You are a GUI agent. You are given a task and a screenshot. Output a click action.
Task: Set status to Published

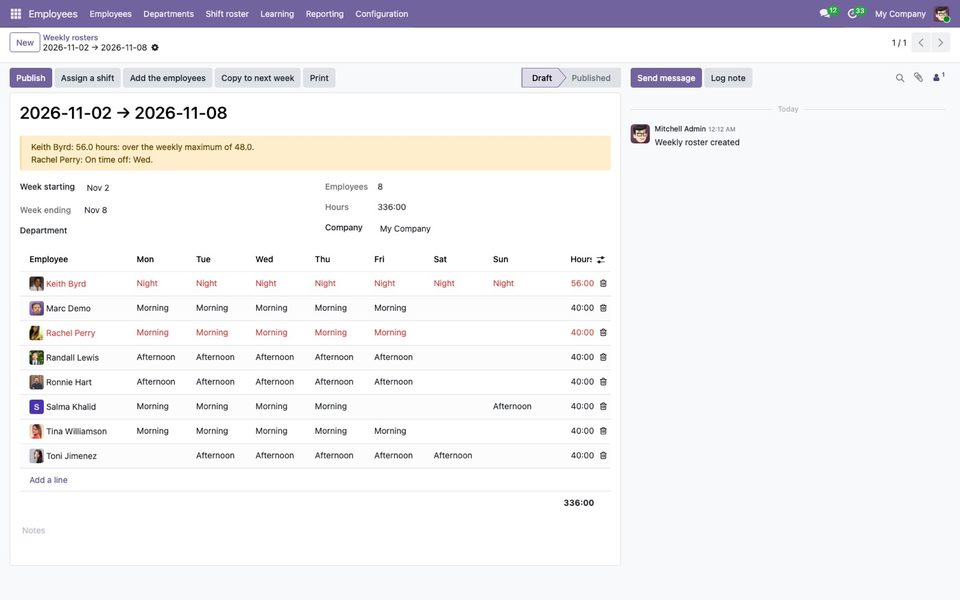point(590,78)
